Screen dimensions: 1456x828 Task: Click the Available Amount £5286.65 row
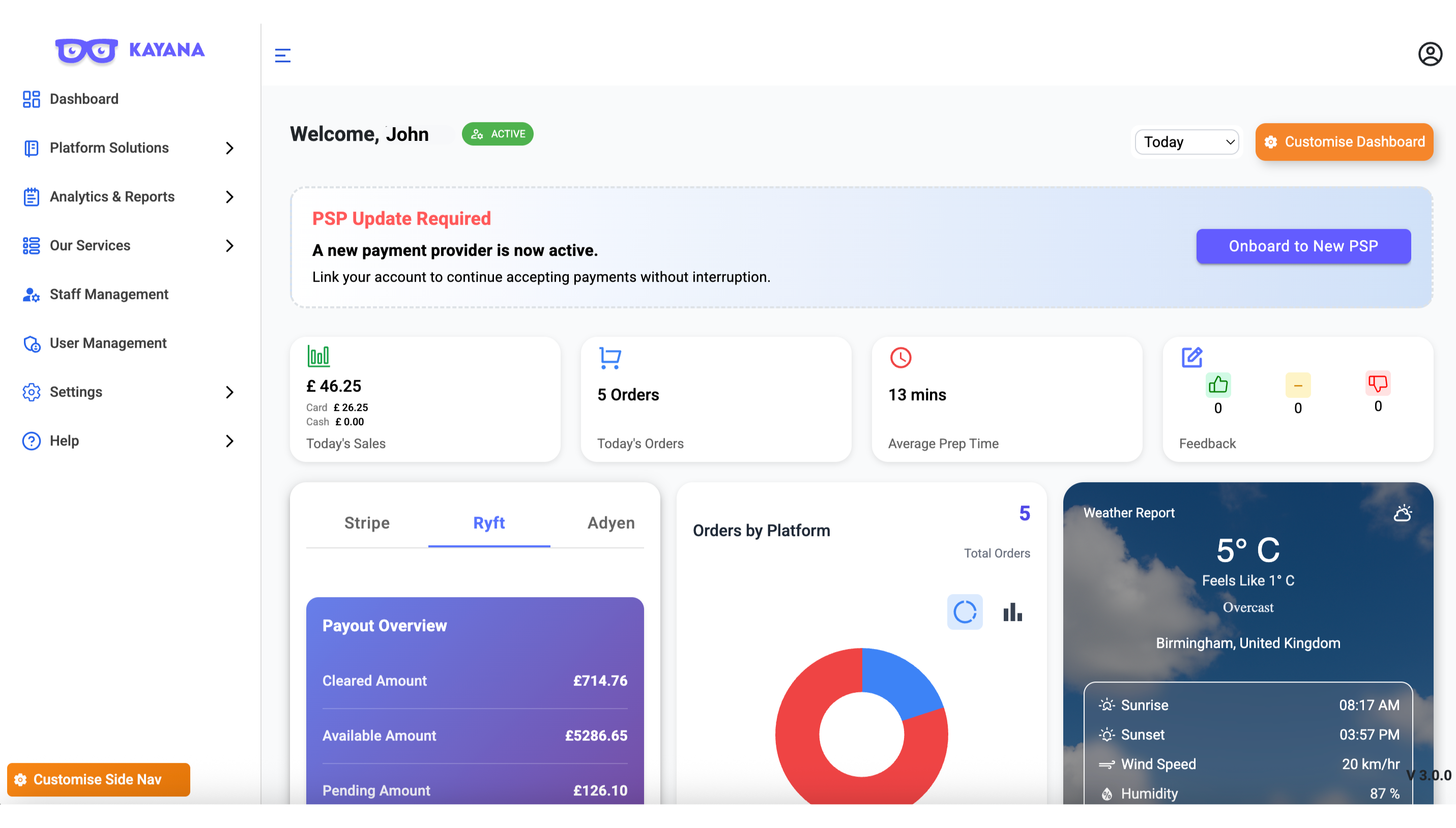click(475, 736)
